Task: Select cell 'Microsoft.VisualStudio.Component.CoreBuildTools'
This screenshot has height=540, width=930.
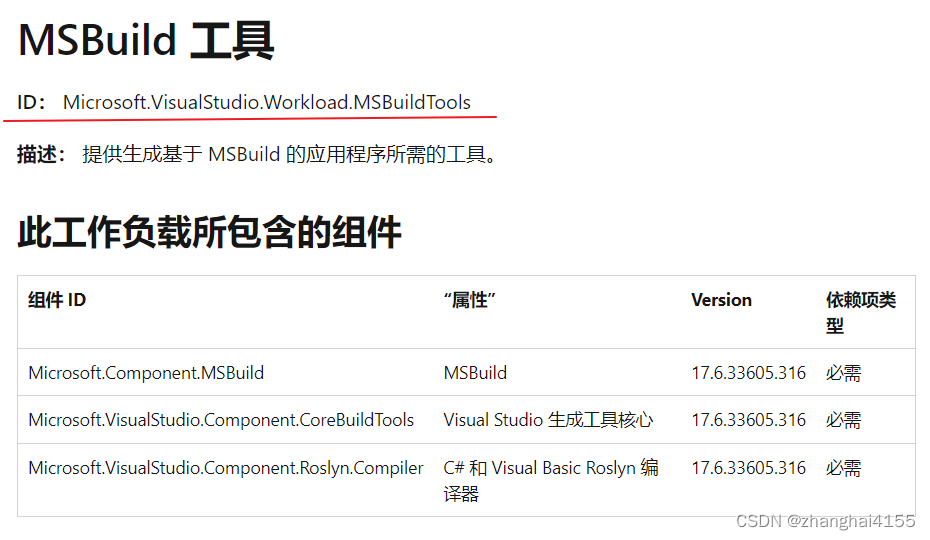Action: pyautogui.click(x=221, y=420)
